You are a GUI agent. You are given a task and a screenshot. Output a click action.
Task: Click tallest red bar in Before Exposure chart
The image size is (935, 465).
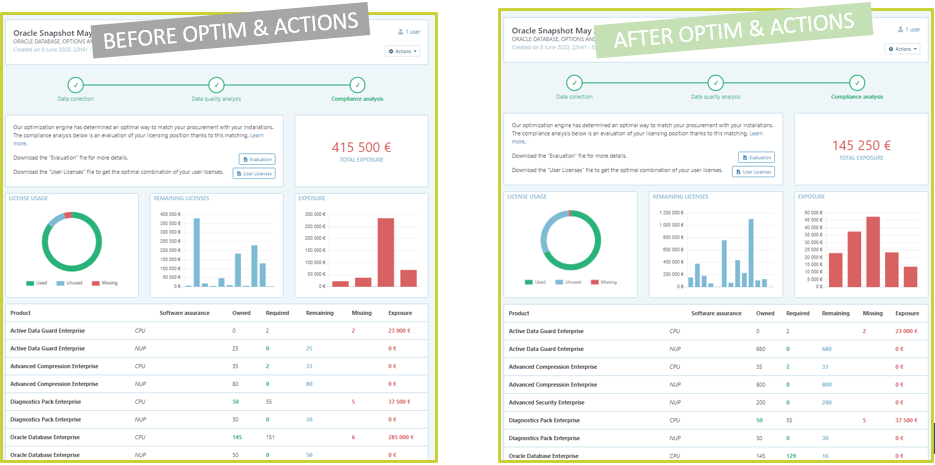click(386, 252)
